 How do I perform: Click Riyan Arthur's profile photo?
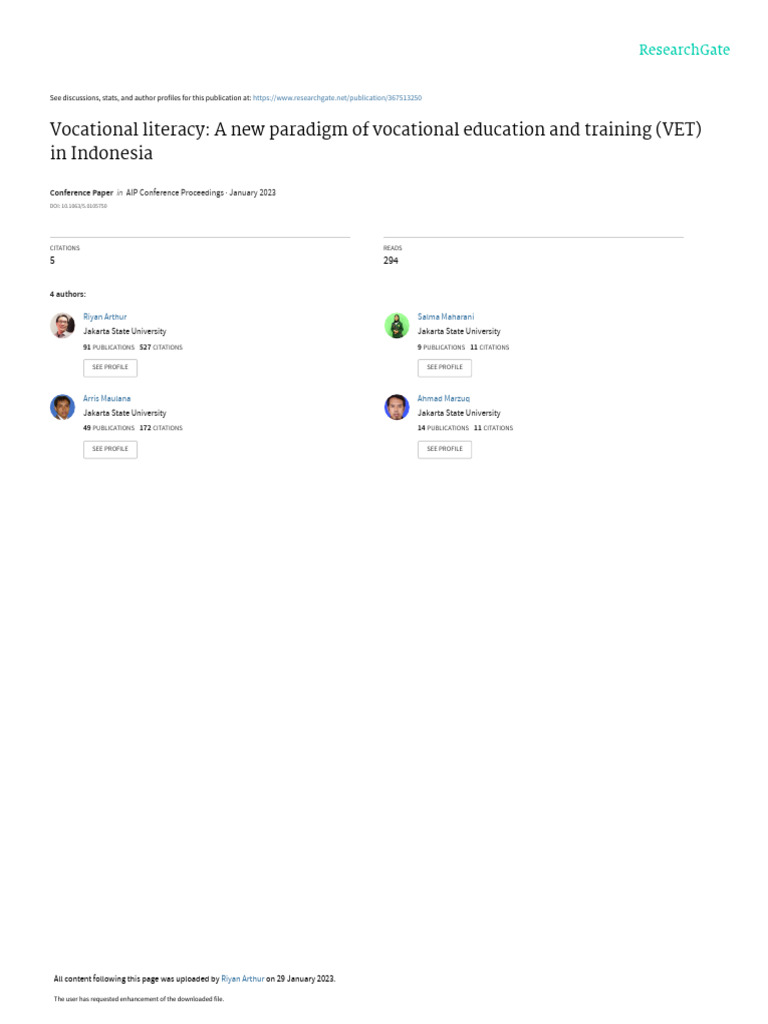coord(62,325)
